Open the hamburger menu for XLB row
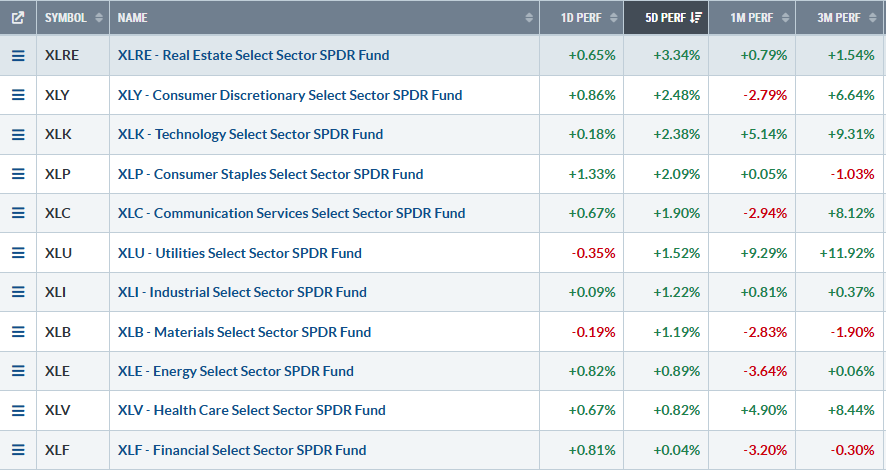Screen dimensions: 886x470 click(x=18, y=332)
